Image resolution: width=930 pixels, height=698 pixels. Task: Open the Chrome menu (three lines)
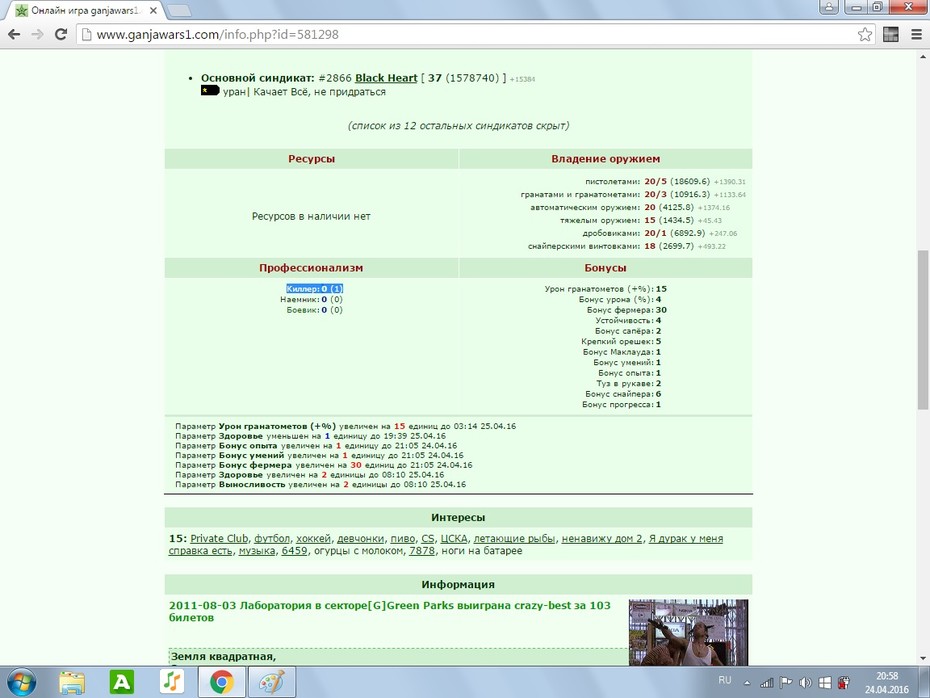click(x=916, y=34)
